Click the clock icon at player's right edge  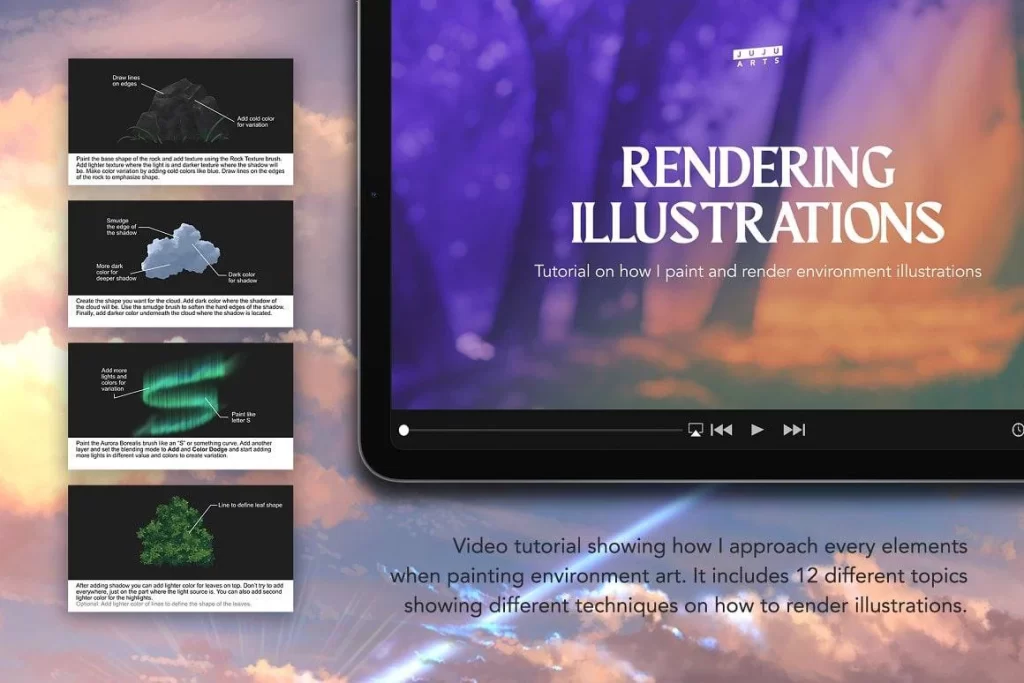1017,430
